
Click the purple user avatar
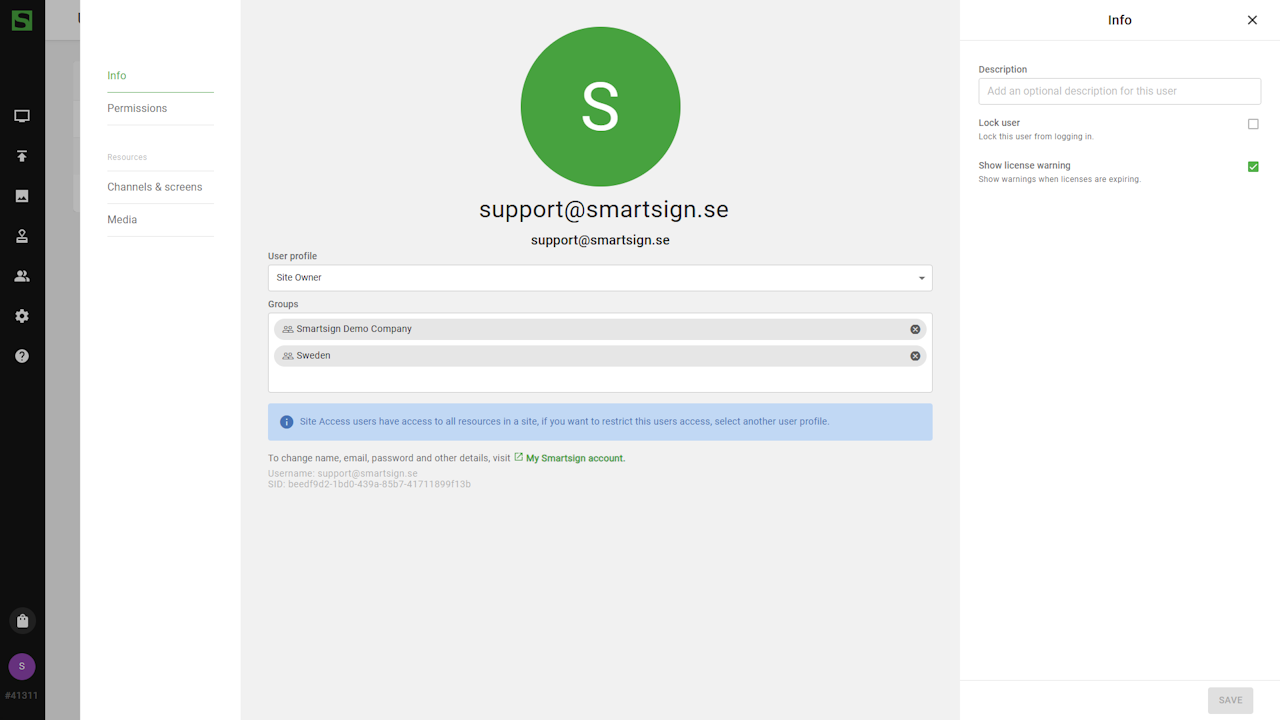point(22,666)
